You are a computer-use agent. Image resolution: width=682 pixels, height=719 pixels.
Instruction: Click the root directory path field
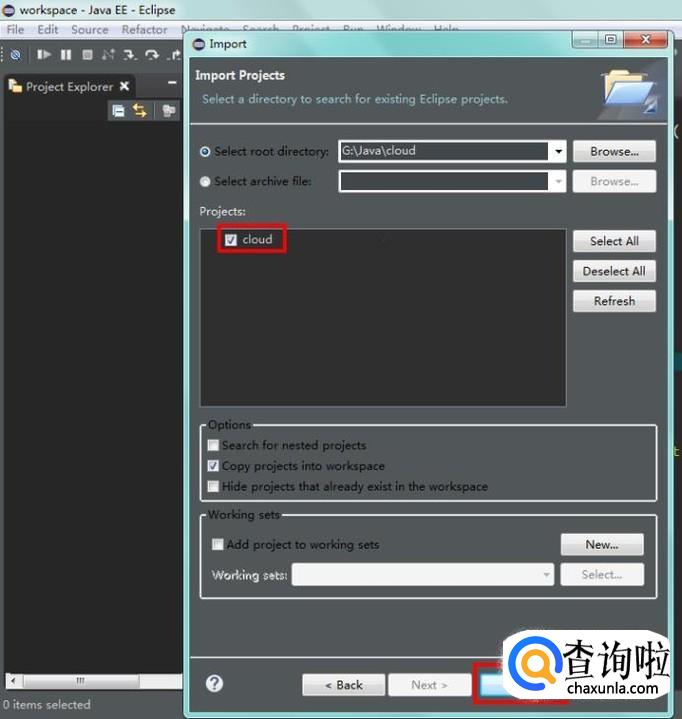coord(444,151)
